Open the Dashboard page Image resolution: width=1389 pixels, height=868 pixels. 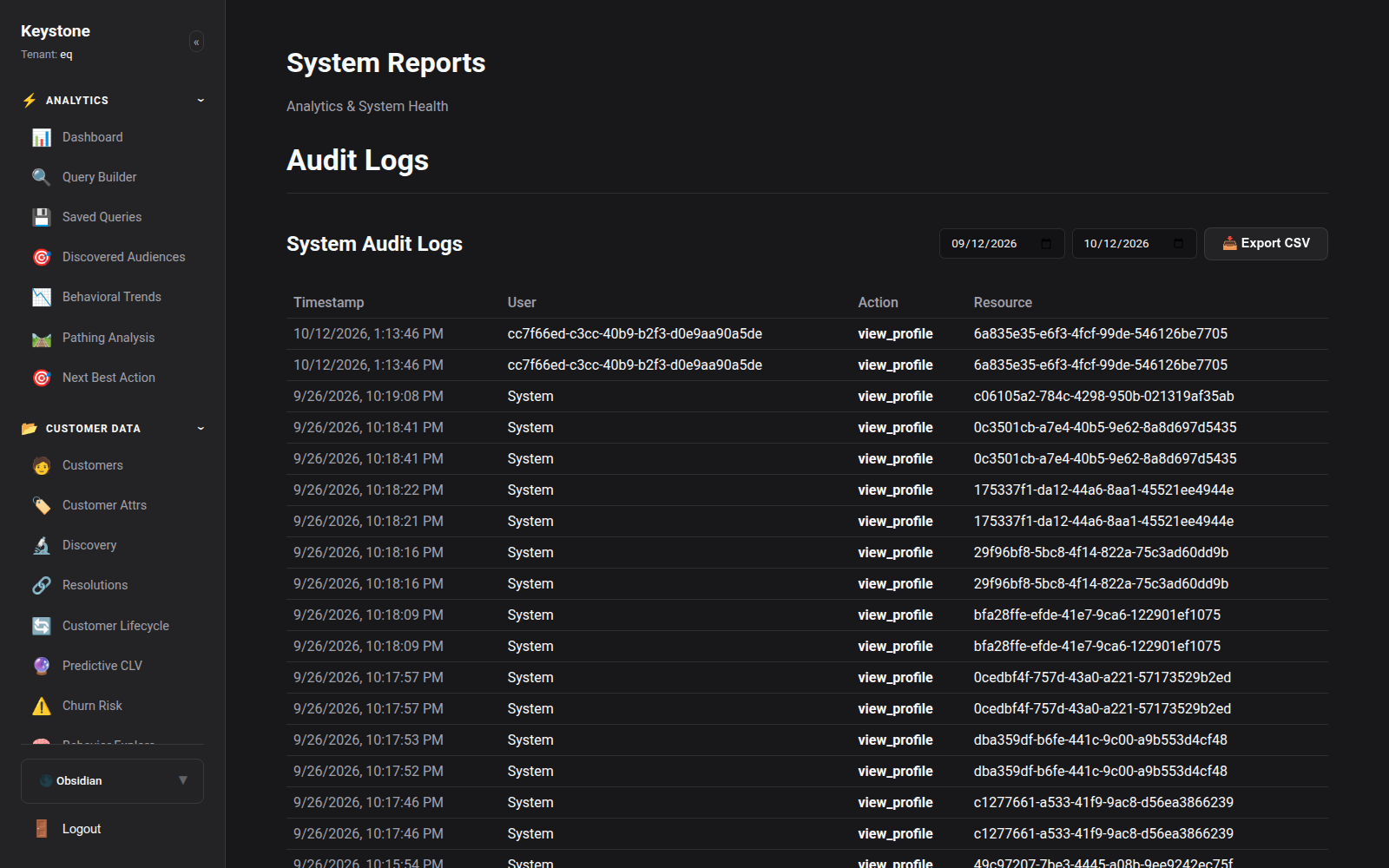click(x=93, y=137)
